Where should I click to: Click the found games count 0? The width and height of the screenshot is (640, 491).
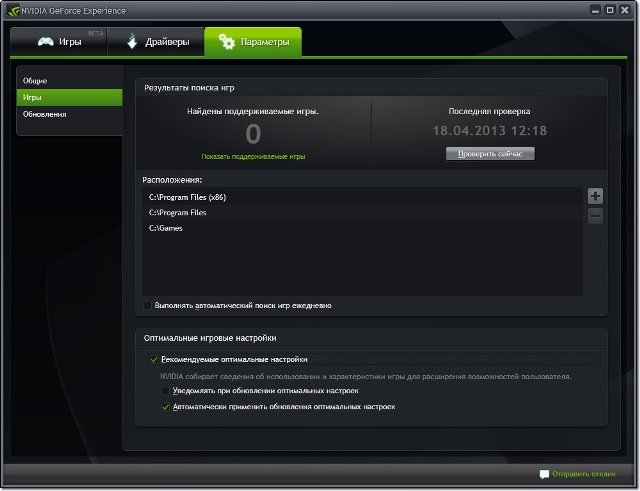tap(253, 134)
